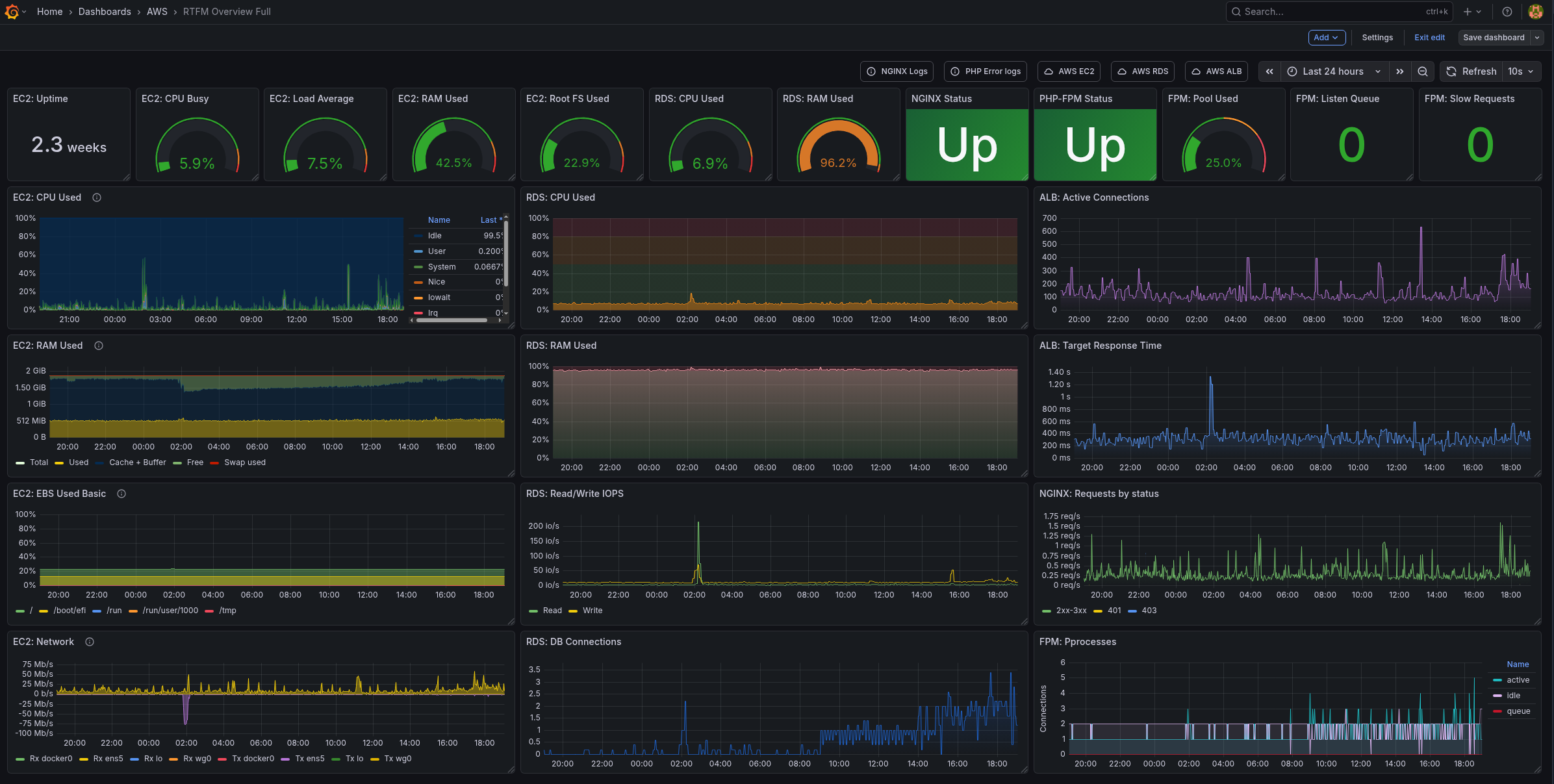Open the AWS folder breadcrumb
This screenshot has width=1554, height=784.
pos(157,12)
